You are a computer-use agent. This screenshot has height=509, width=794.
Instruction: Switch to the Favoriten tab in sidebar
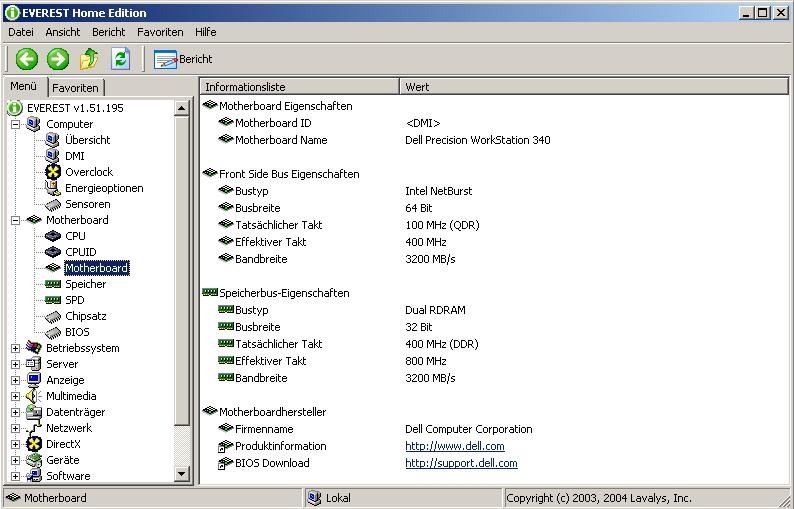tap(75, 88)
